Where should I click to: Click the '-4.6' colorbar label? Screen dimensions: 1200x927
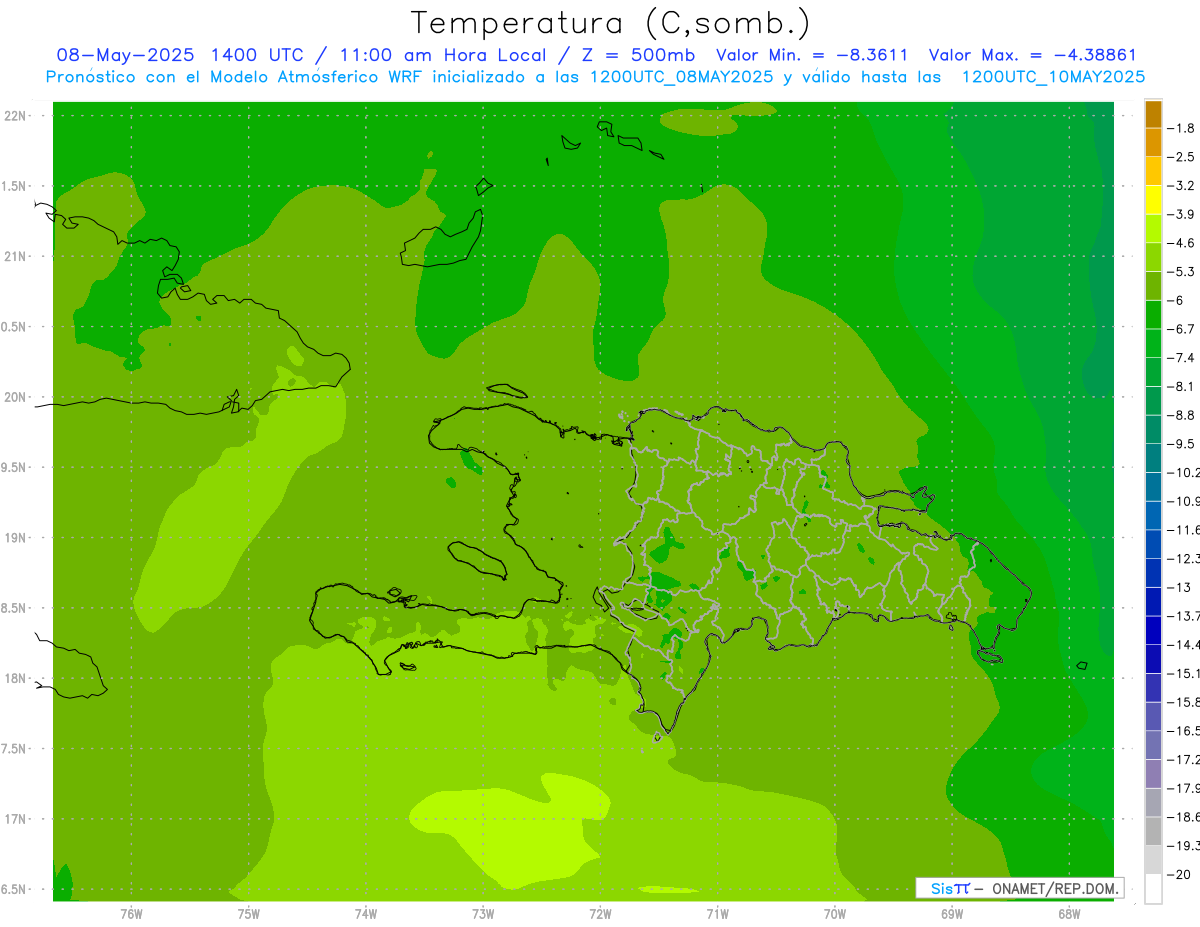point(1182,243)
